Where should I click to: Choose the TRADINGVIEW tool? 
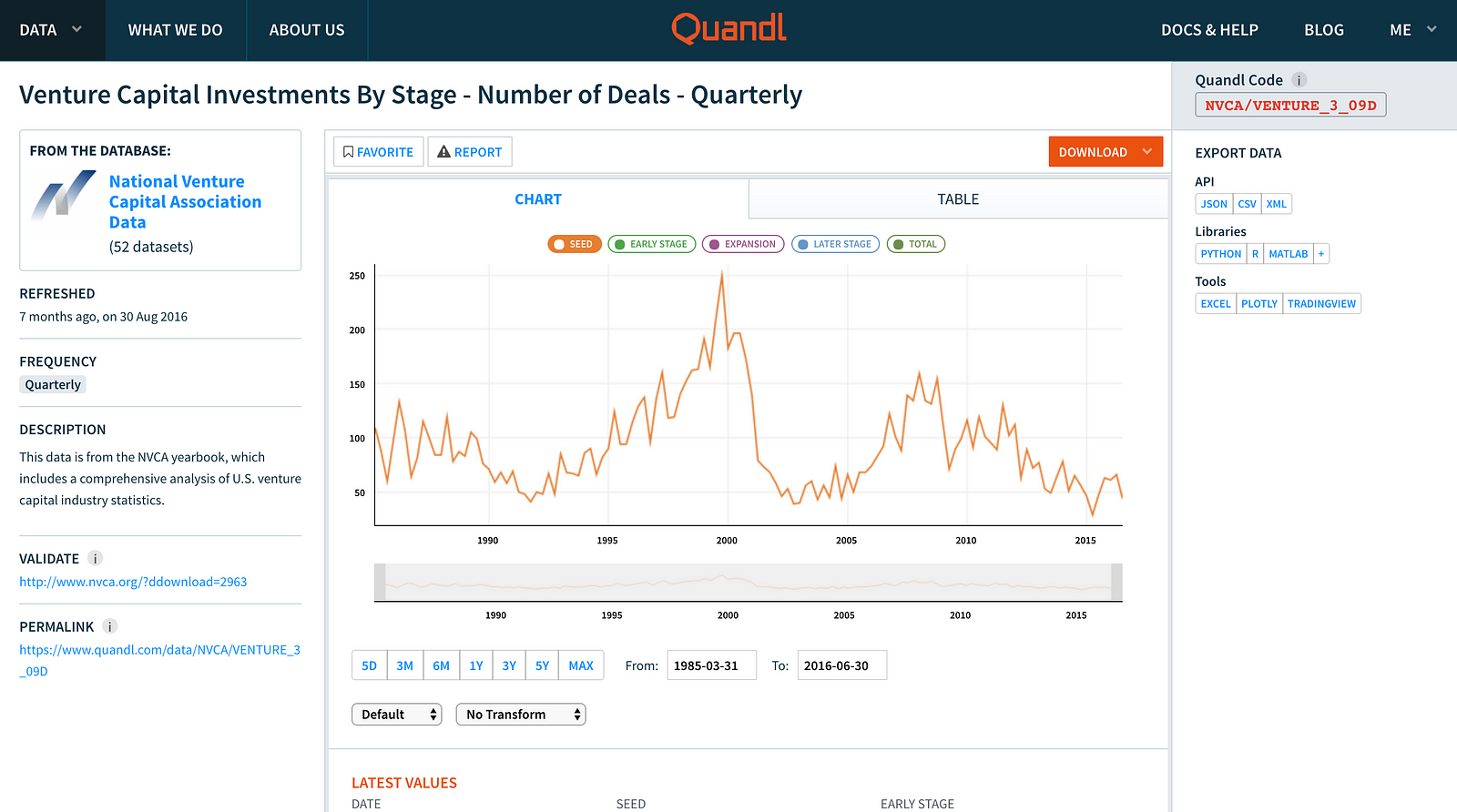1321,304
